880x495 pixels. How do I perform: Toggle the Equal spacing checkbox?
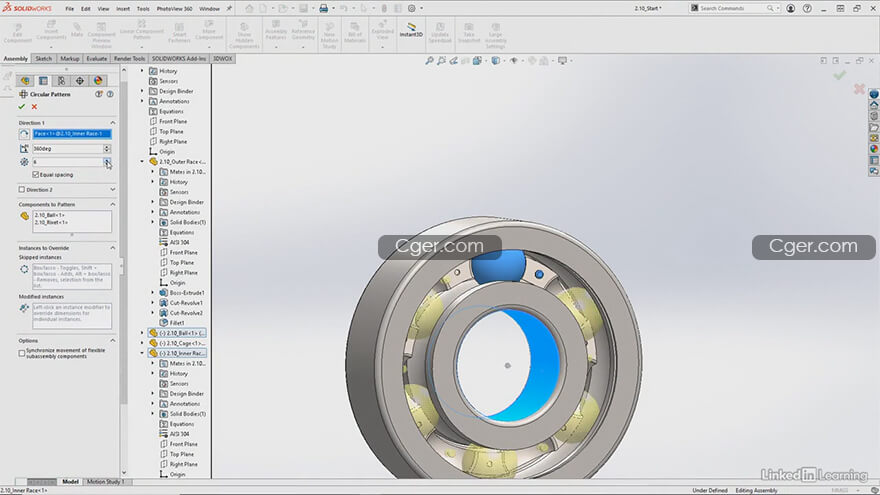[x=36, y=175]
